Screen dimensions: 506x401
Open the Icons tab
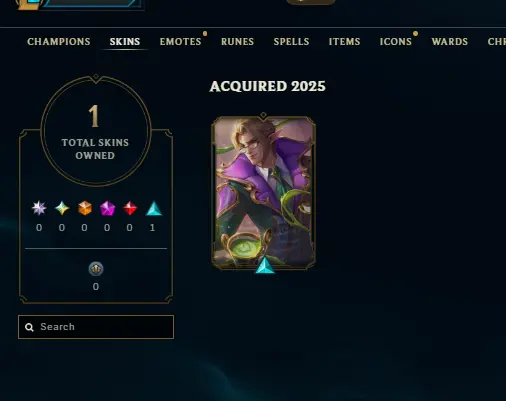point(396,42)
